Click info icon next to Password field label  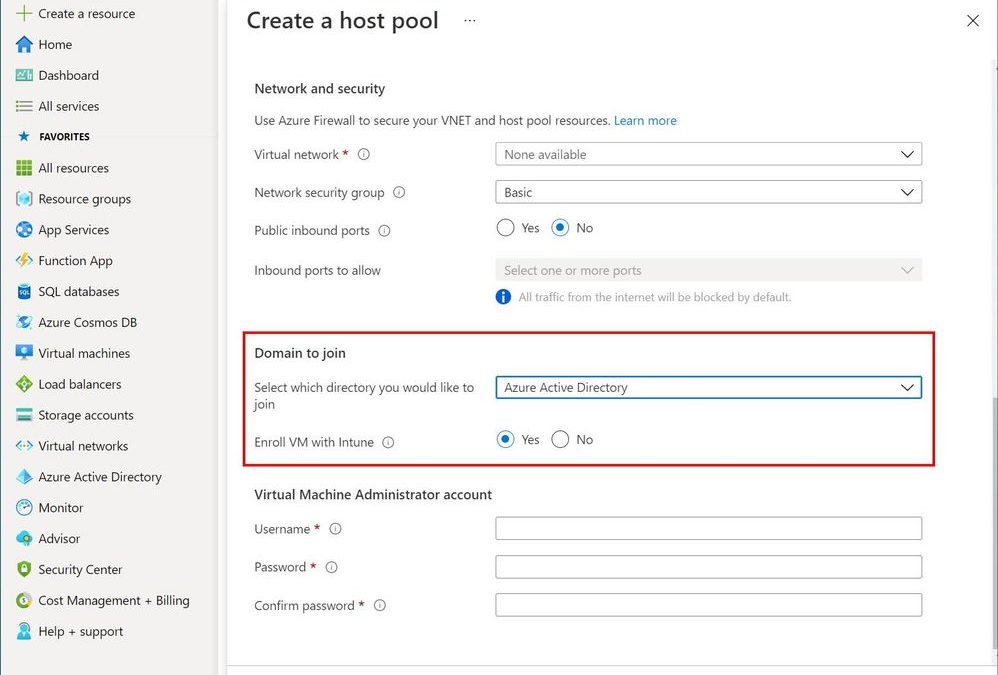tap(332, 567)
